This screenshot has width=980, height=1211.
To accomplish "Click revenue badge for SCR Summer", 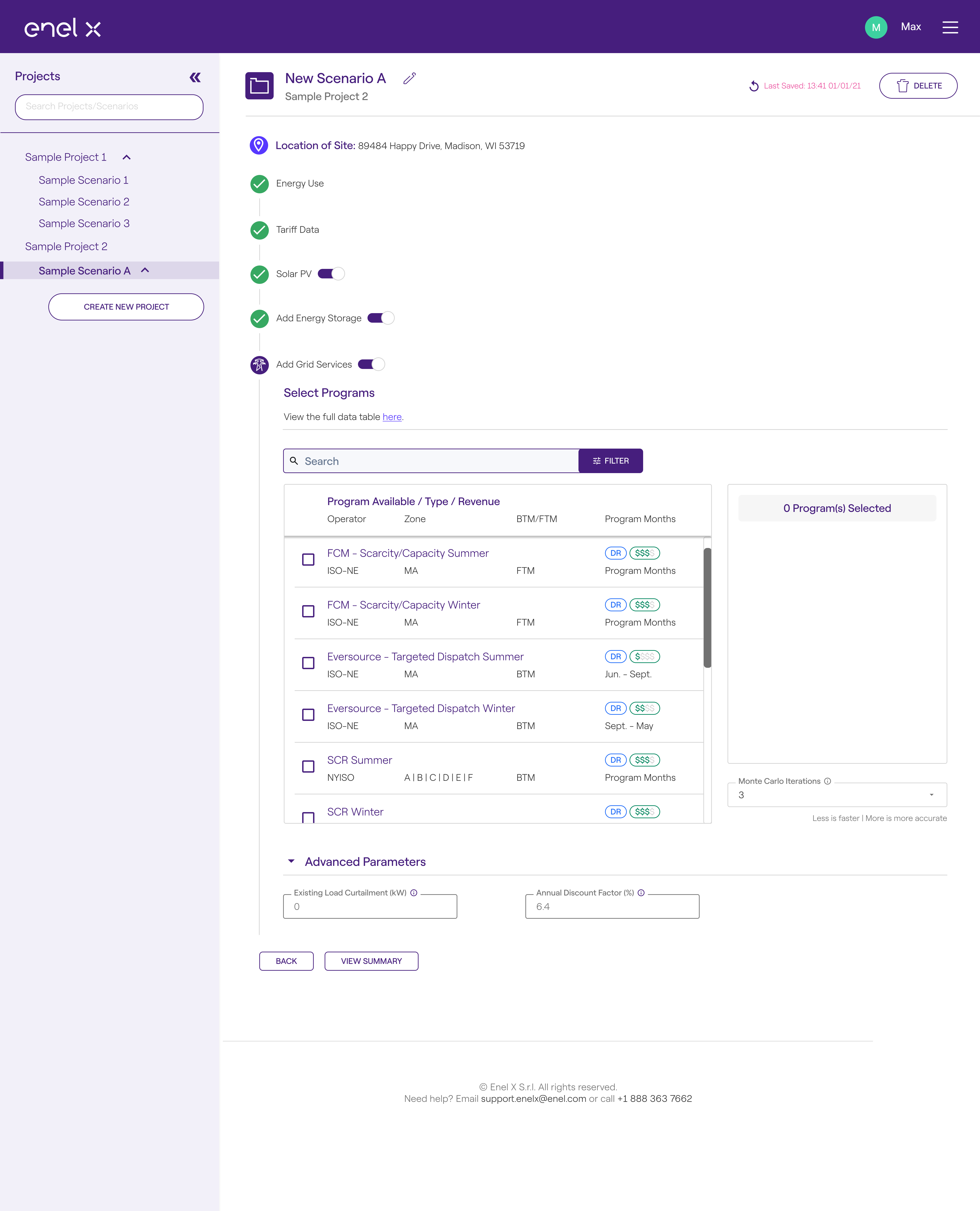I will point(645,760).
